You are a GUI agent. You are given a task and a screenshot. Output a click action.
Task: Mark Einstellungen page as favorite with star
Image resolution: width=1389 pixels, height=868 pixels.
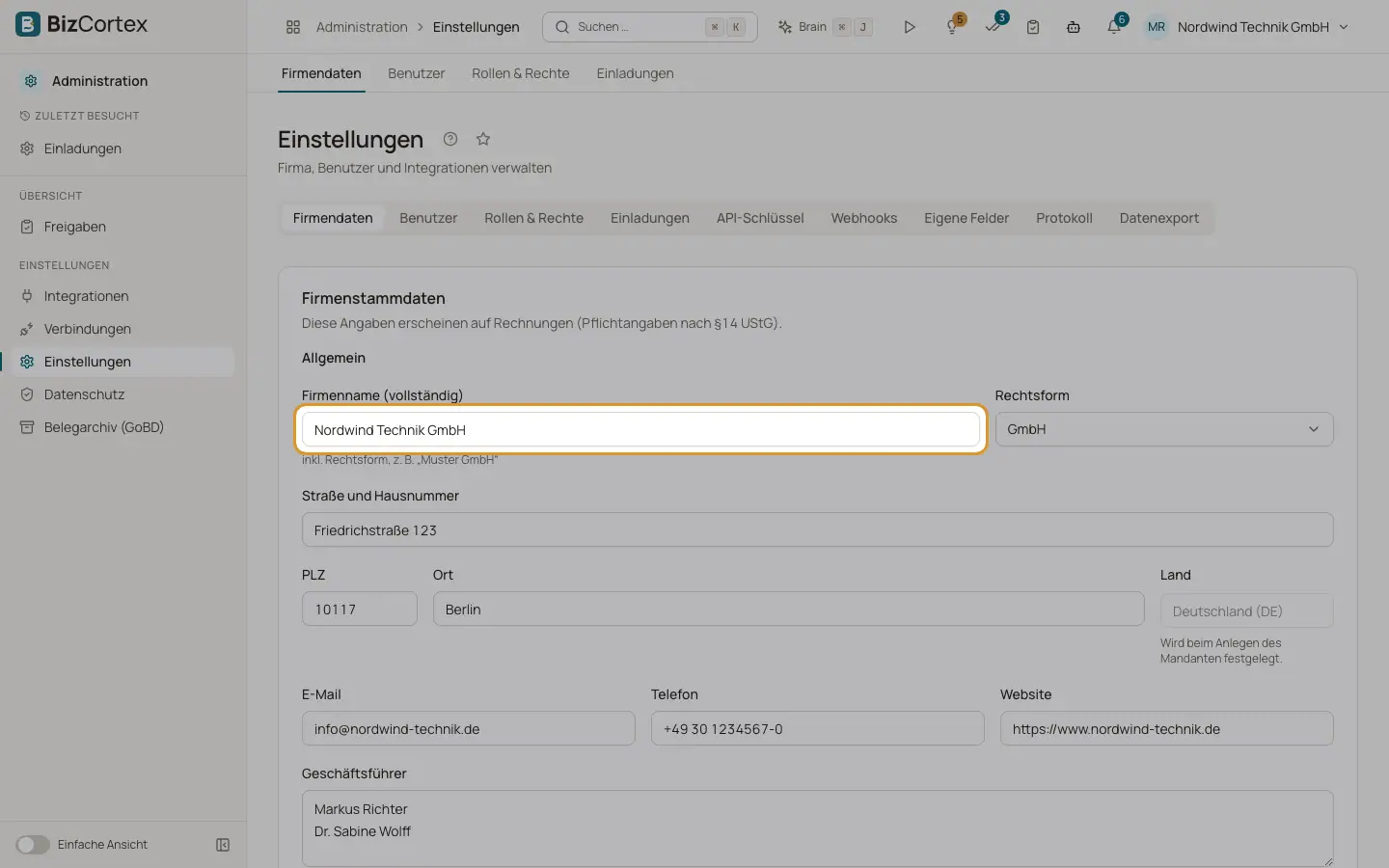point(483,139)
